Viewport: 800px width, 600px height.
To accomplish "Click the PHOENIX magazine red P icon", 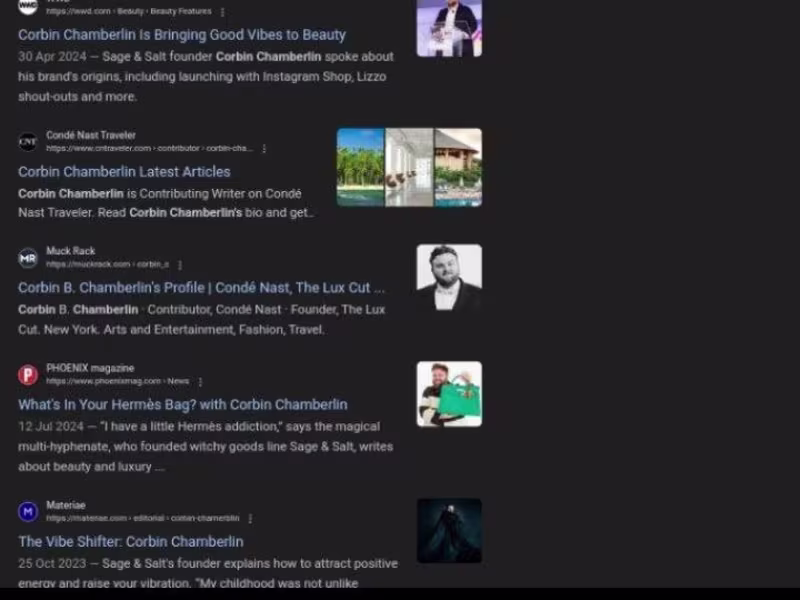I will click(x=28, y=375).
